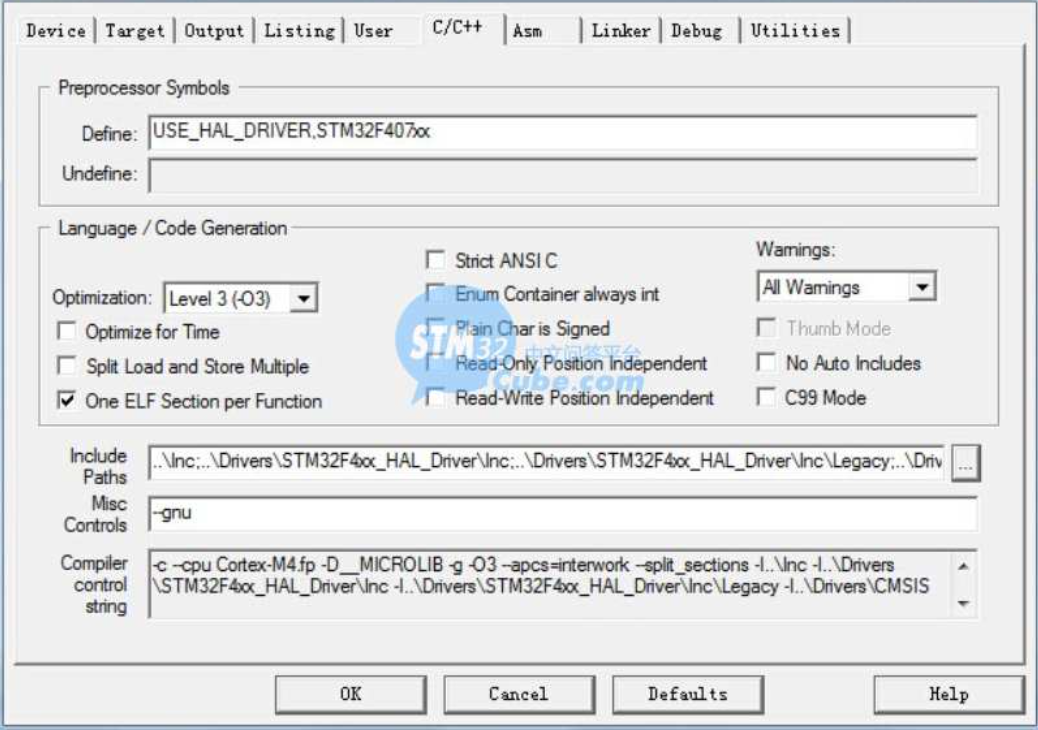Expand the Warnings dropdown list

924,288
